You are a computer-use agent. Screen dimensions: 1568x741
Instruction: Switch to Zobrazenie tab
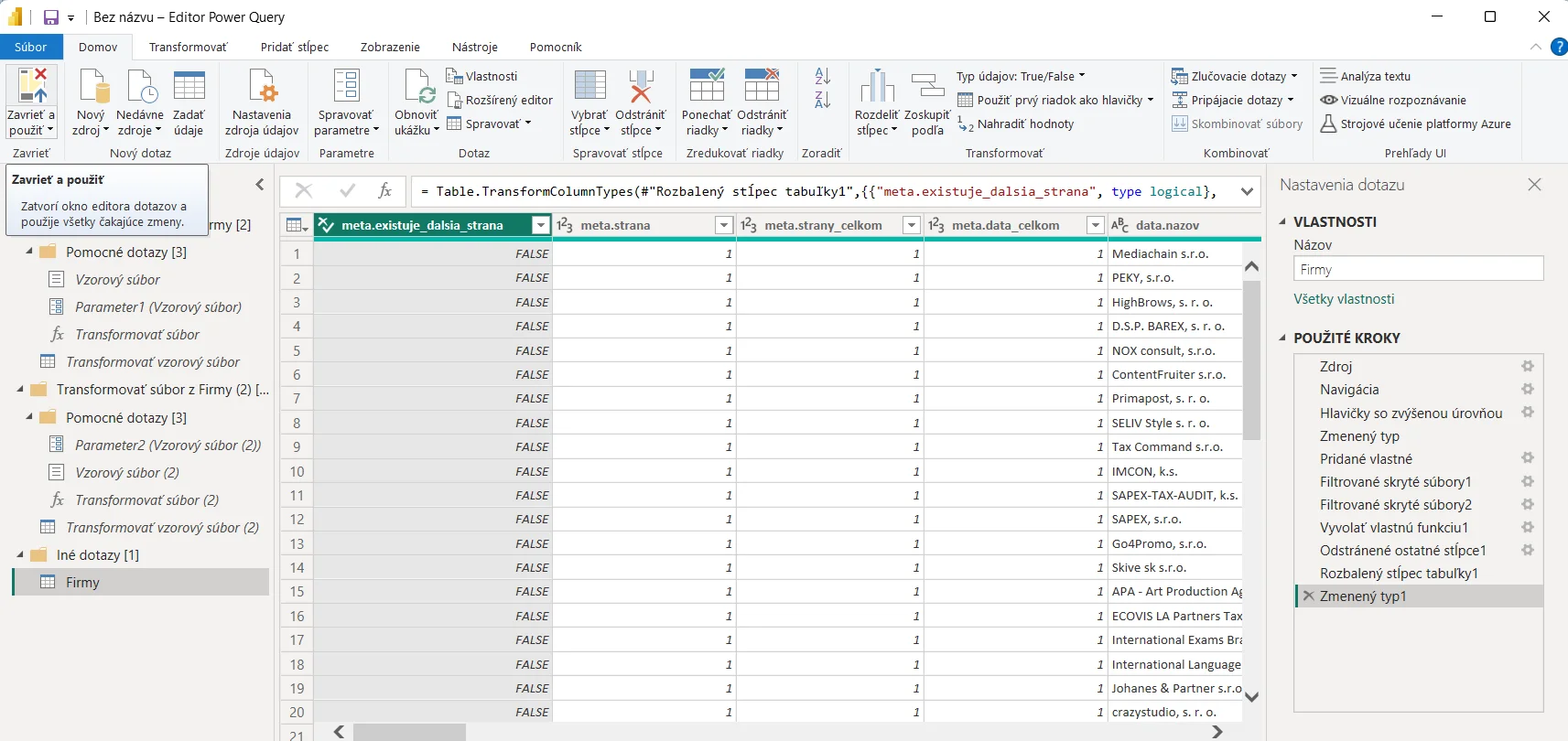390,47
